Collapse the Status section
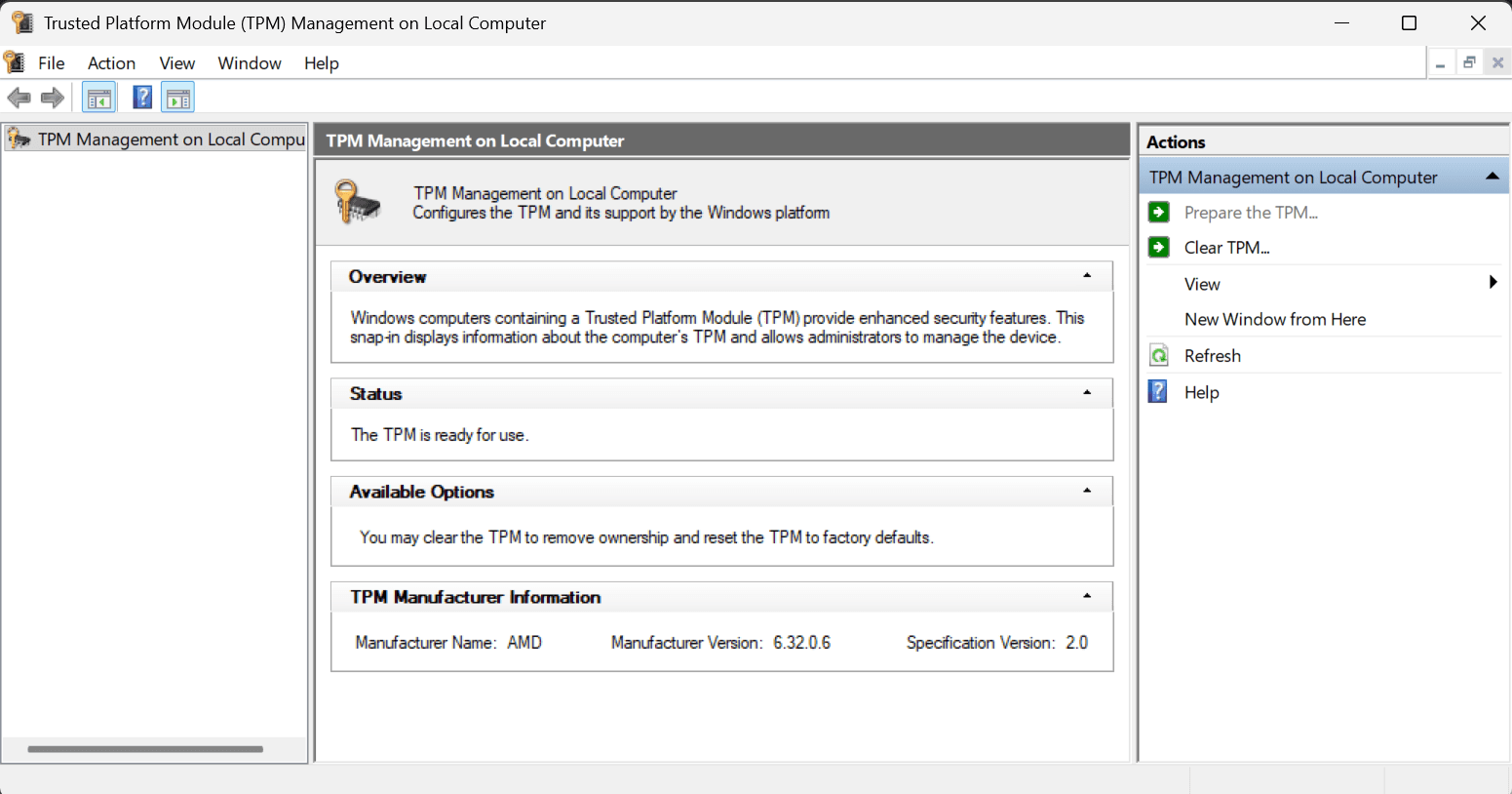 tap(1087, 393)
